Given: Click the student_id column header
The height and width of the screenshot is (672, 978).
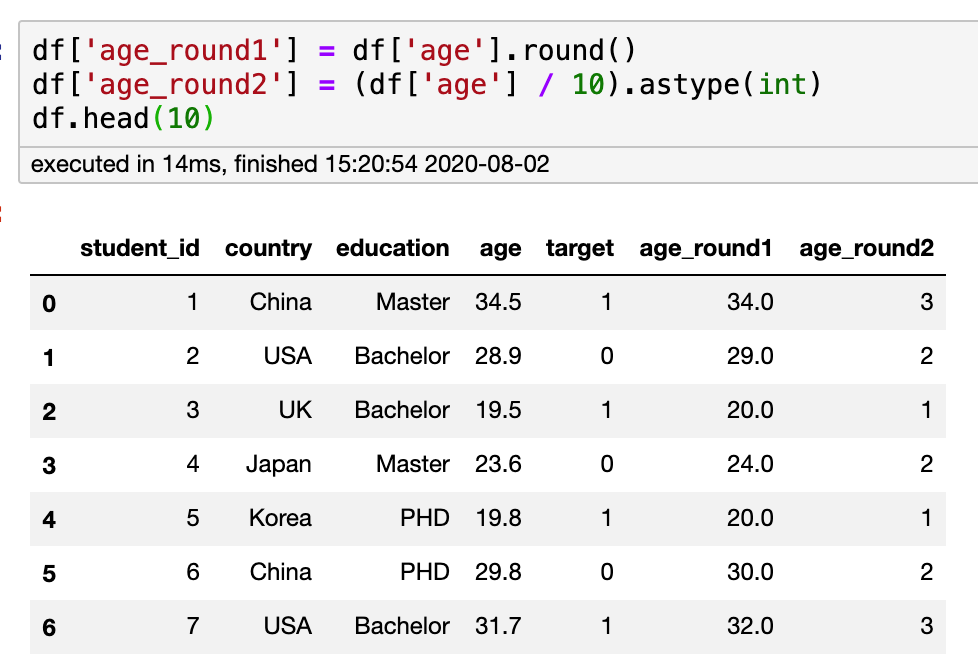Looking at the screenshot, I should click(140, 248).
